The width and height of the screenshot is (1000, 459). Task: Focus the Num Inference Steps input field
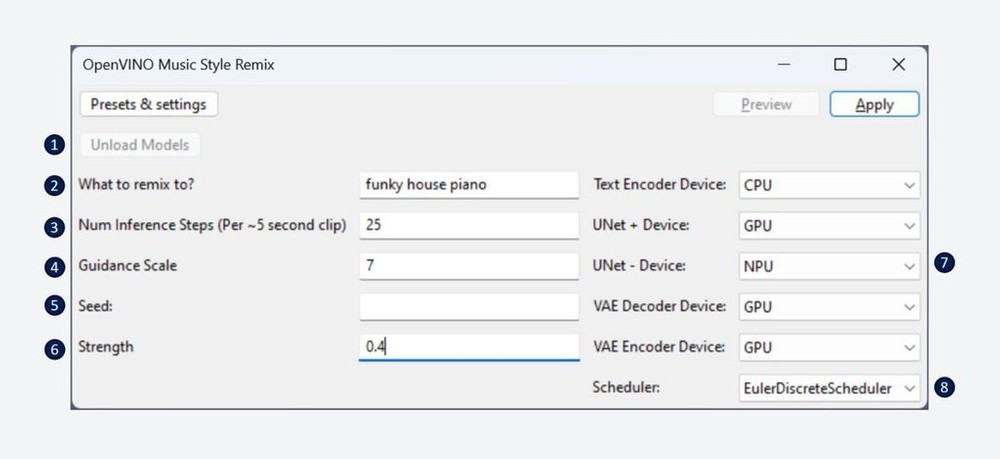pos(468,225)
